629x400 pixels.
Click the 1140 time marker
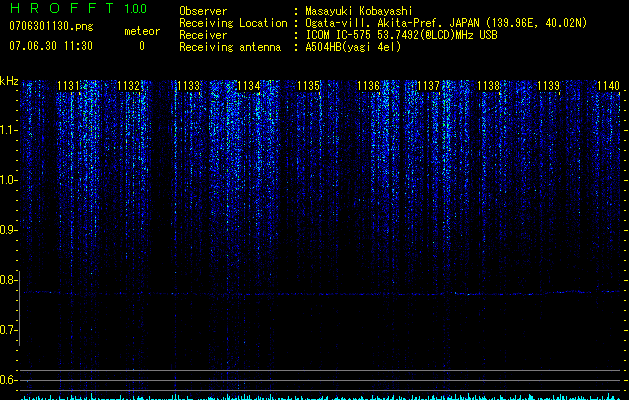point(608,85)
